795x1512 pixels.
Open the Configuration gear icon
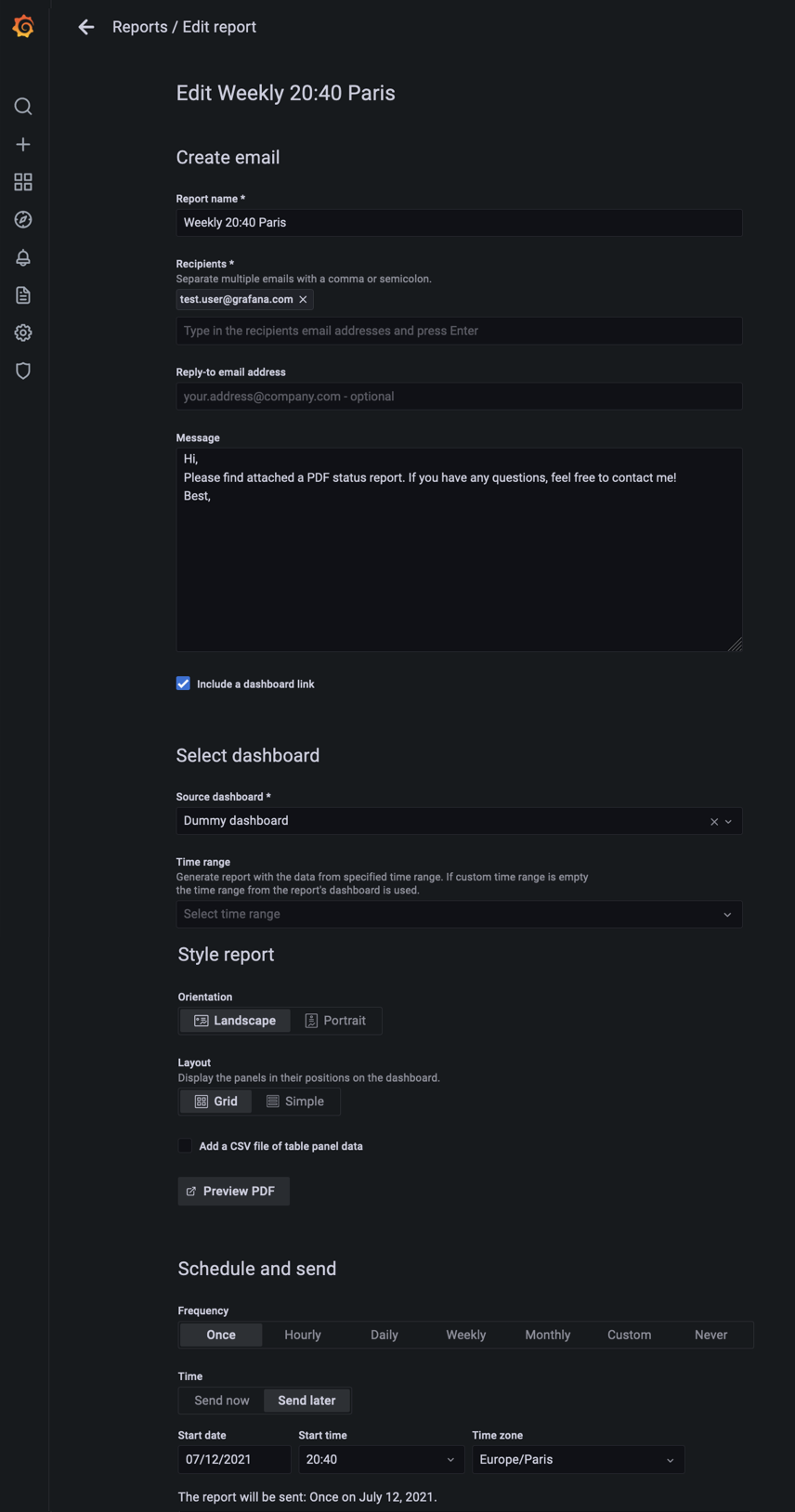(23, 333)
